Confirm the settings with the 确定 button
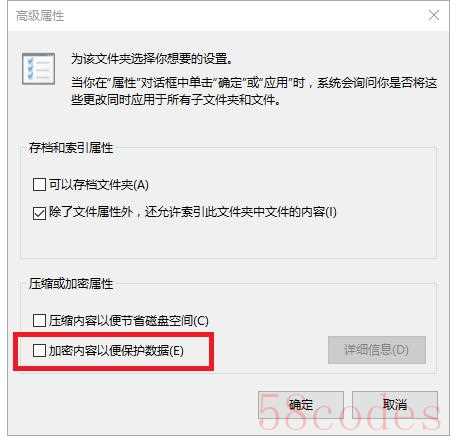Viewport: 457px width, 443px height. click(301, 405)
